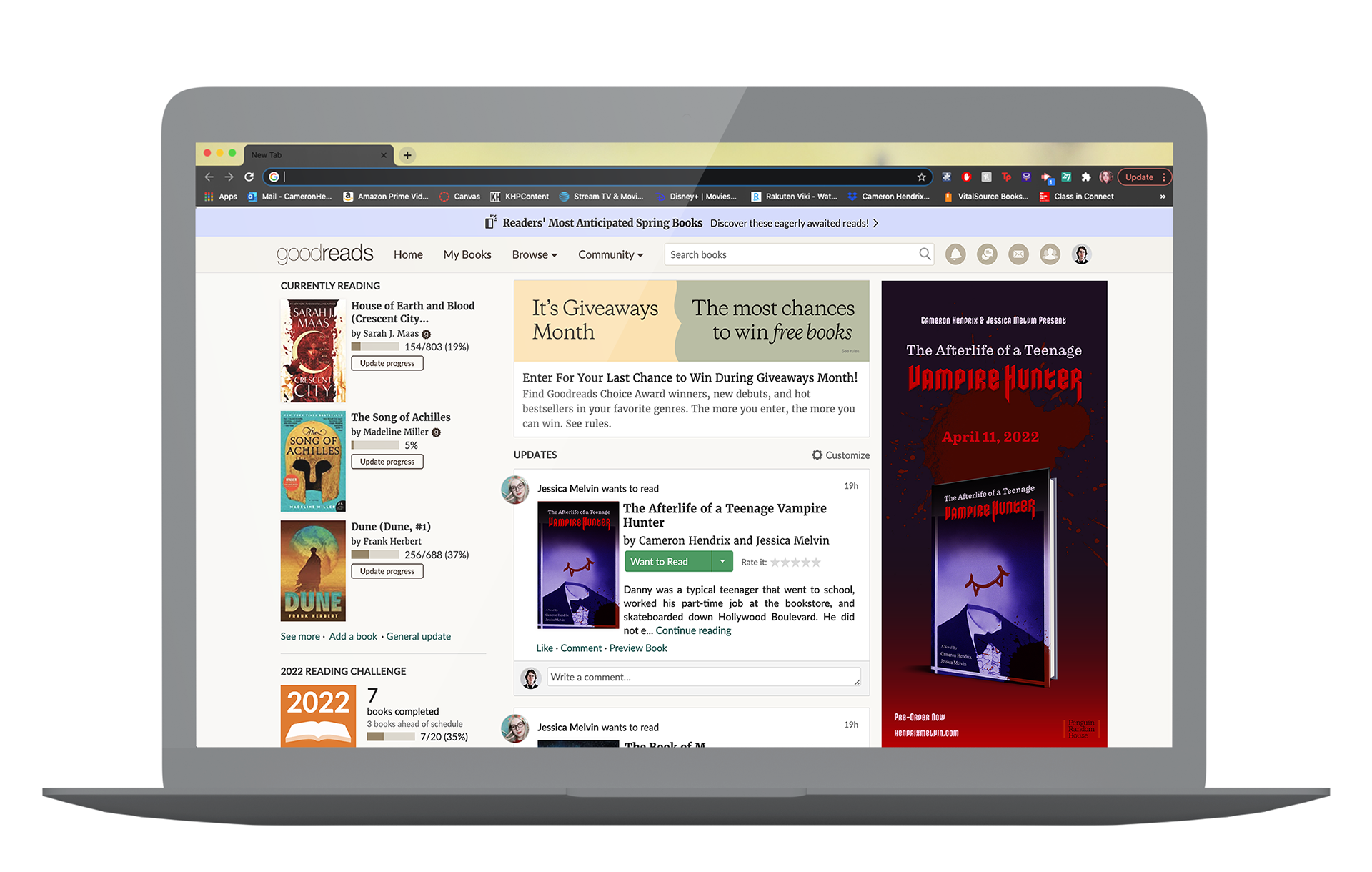Open the Apps grid bookmark
1372x872 pixels.
(221, 197)
